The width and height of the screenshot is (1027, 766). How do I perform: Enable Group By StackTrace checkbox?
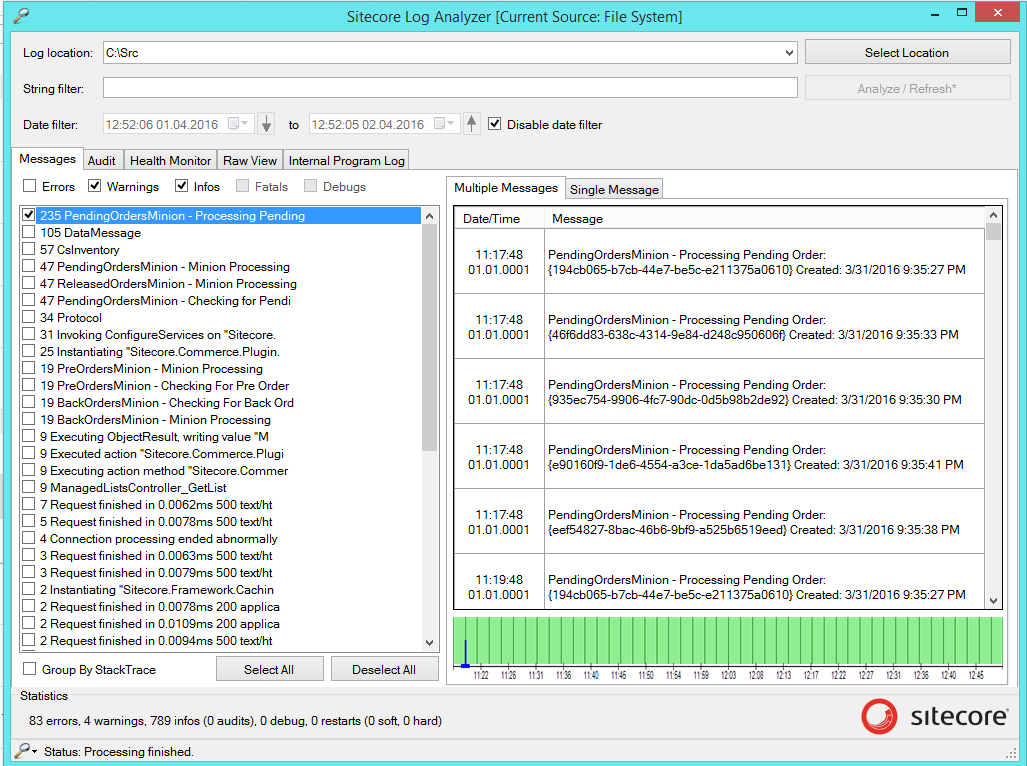tap(29, 668)
